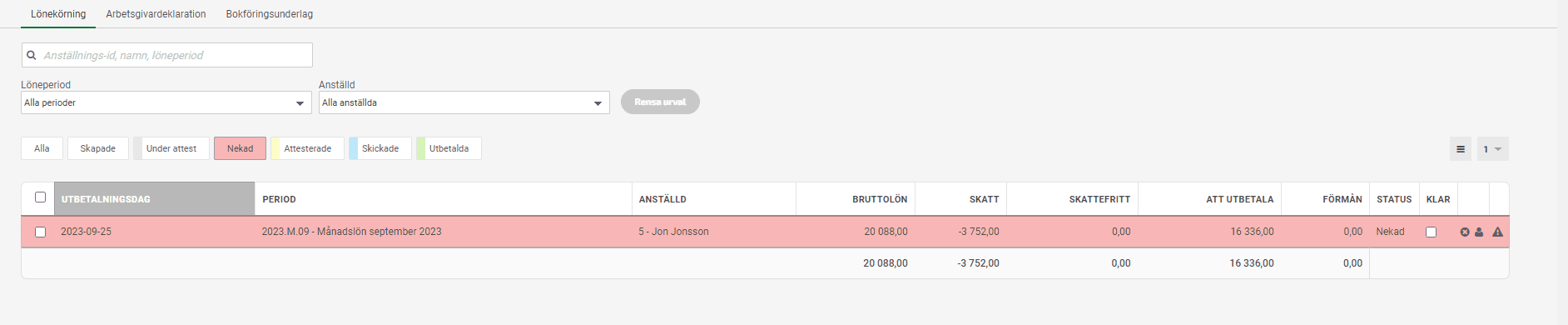Open the hamburger list menu icon
The height and width of the screenshot is (325, 1568).
pos(1461,149)
